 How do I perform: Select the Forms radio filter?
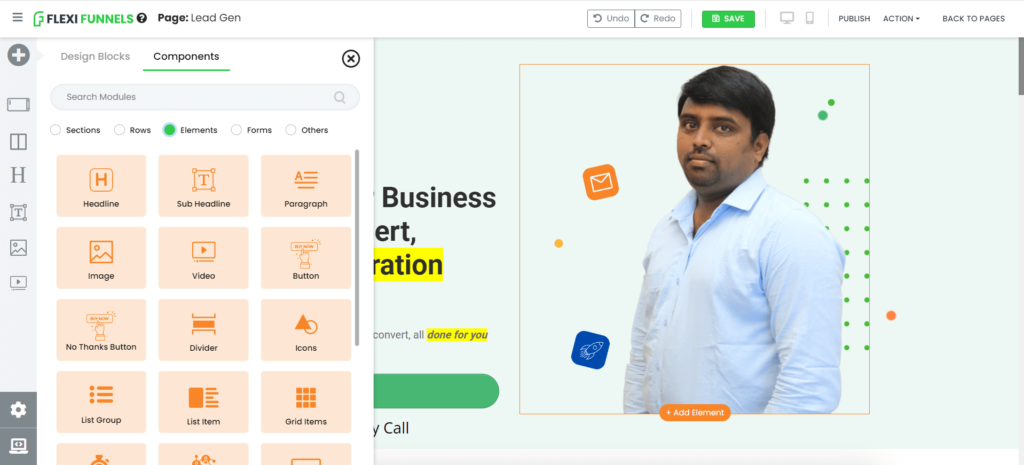tap(236, 130)
